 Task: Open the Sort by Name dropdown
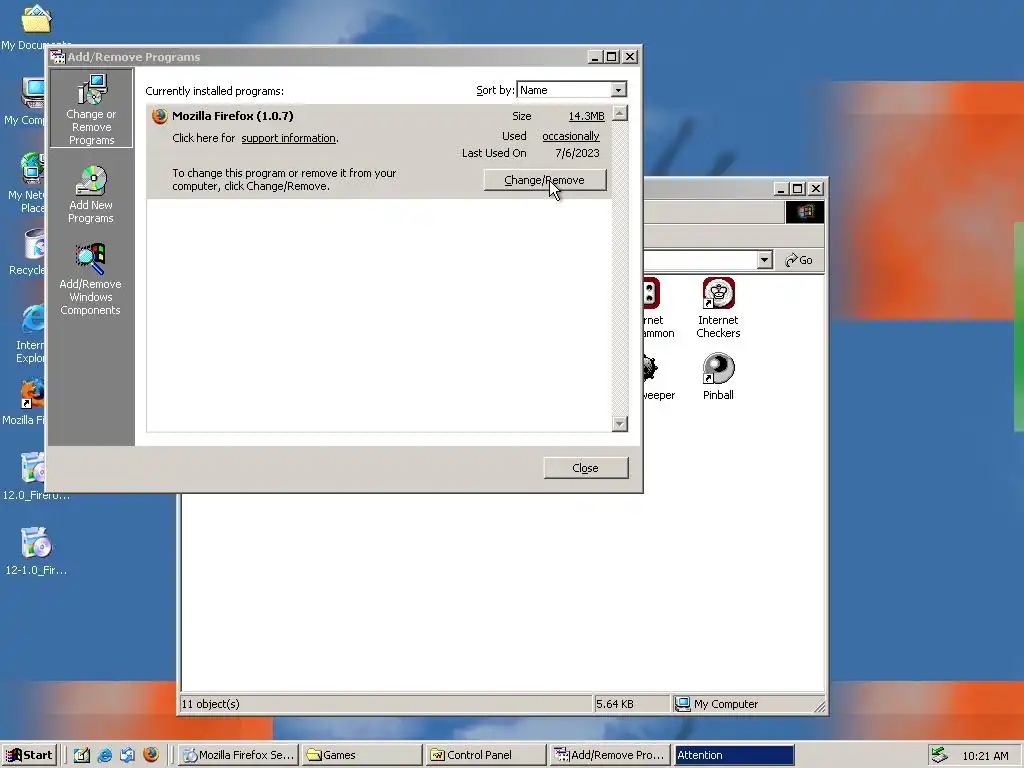618,89
